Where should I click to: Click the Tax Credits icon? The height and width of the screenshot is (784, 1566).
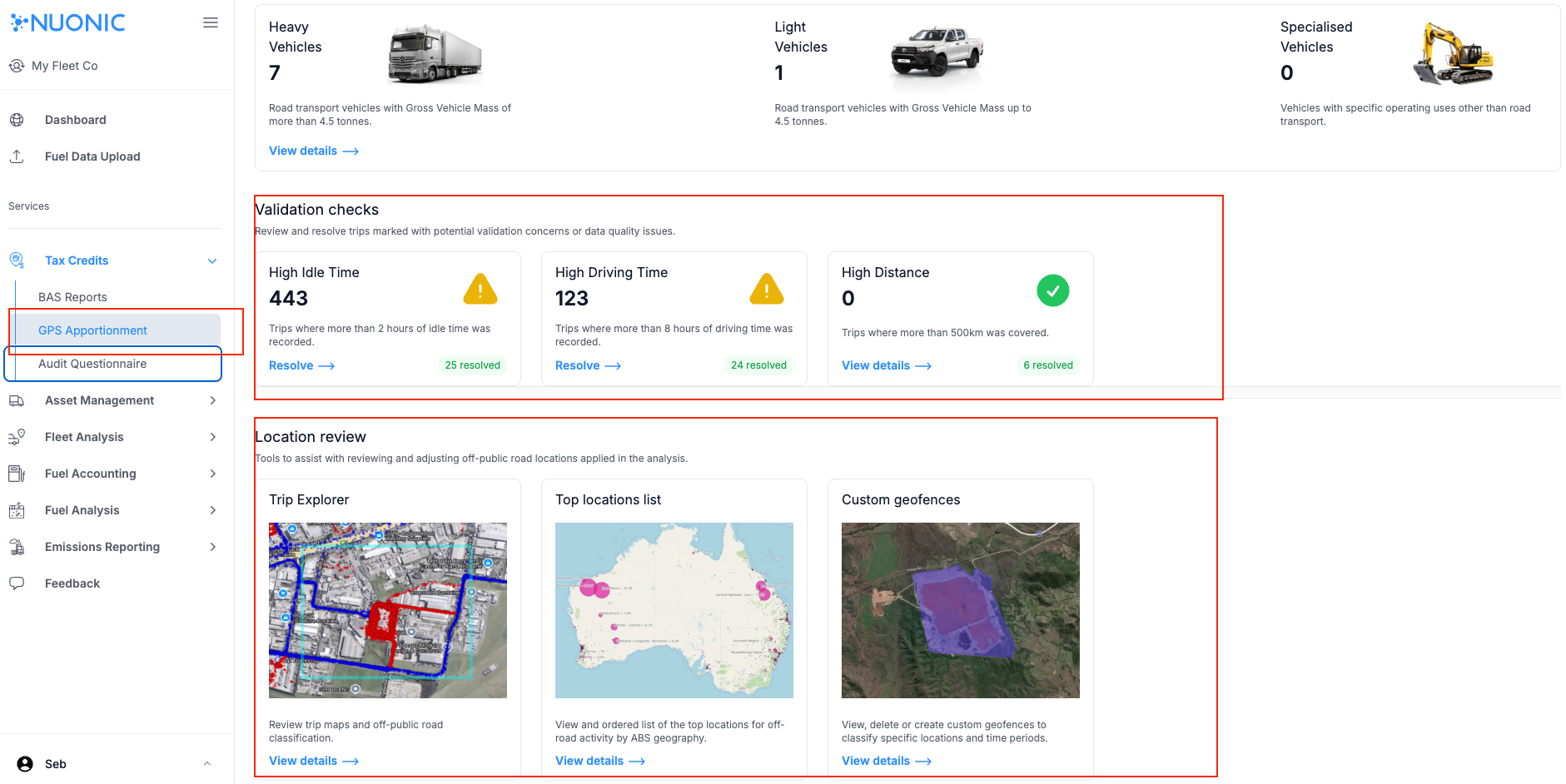tap(17, 261)
